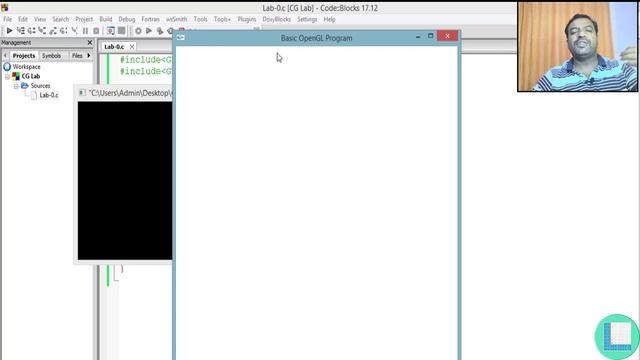Click the Stop debugger square icon
Viewport: 640px width, 360px height.
pyautogui.click(x=96, y=31)
